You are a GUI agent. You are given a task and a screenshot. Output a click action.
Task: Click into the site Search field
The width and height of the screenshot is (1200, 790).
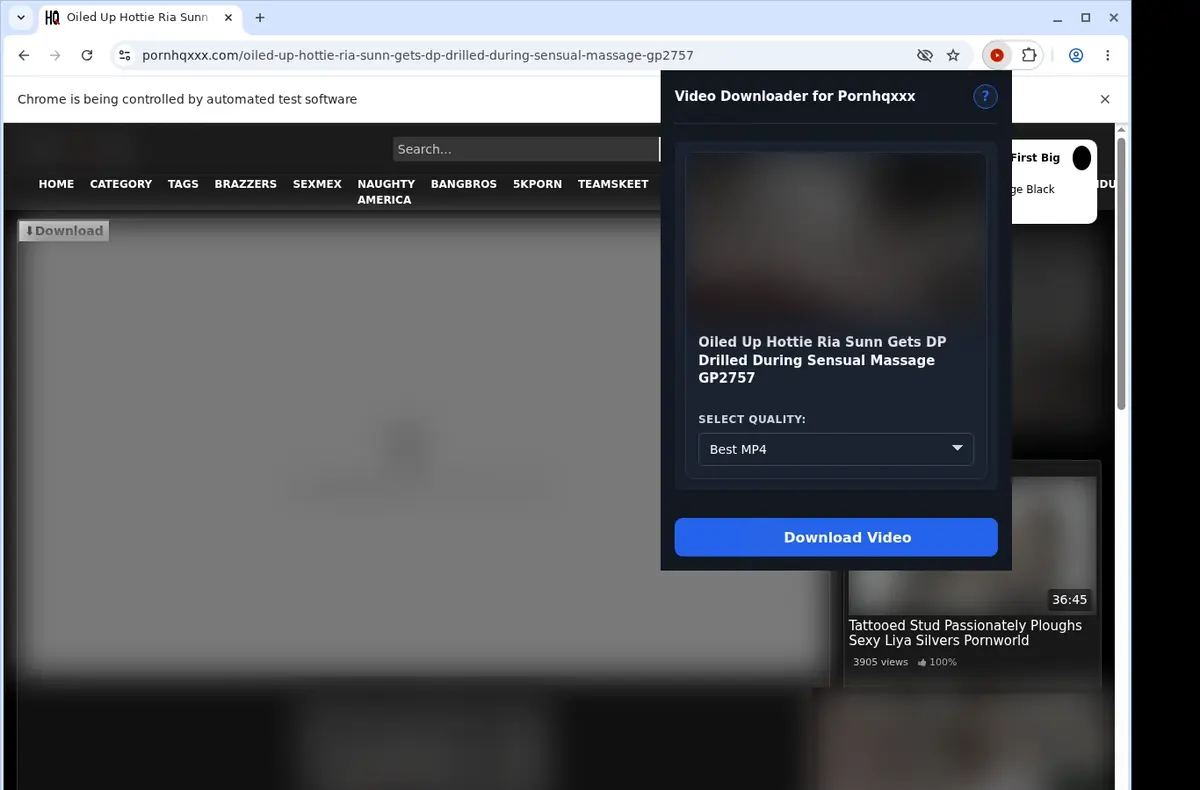tap(526, 149)
